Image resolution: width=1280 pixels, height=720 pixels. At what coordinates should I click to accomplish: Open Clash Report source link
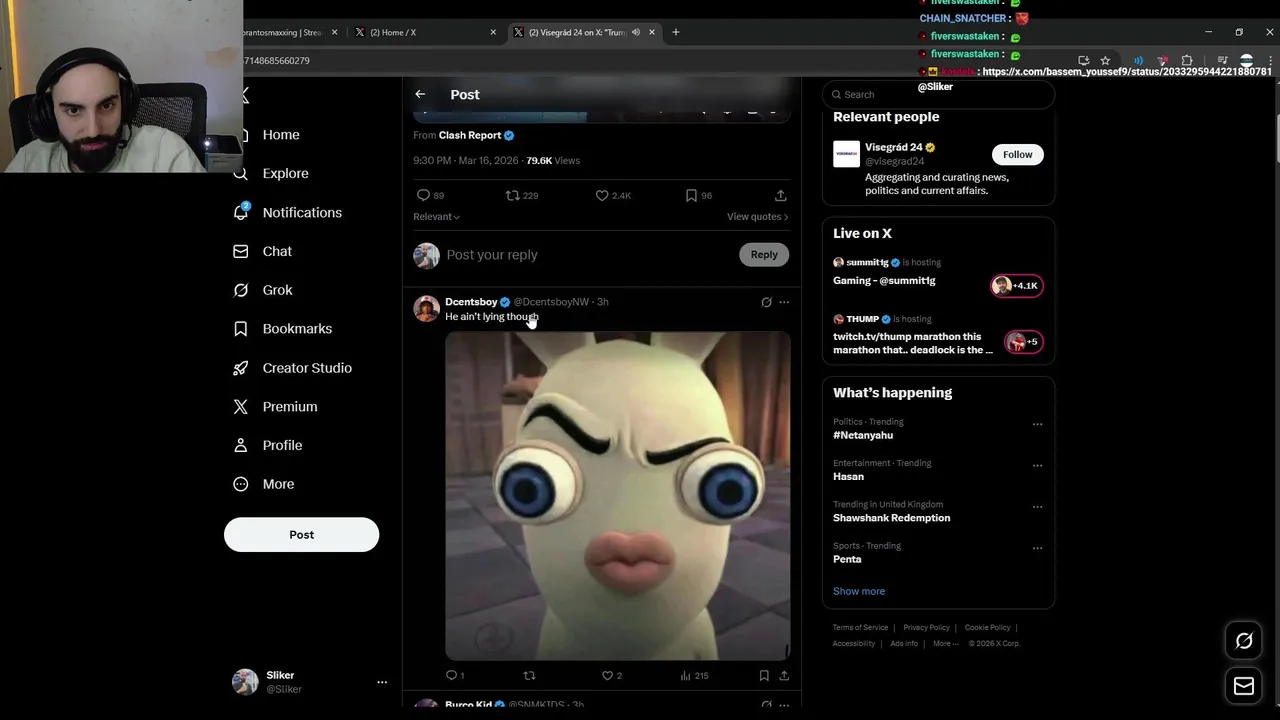[x=469, y=136]
